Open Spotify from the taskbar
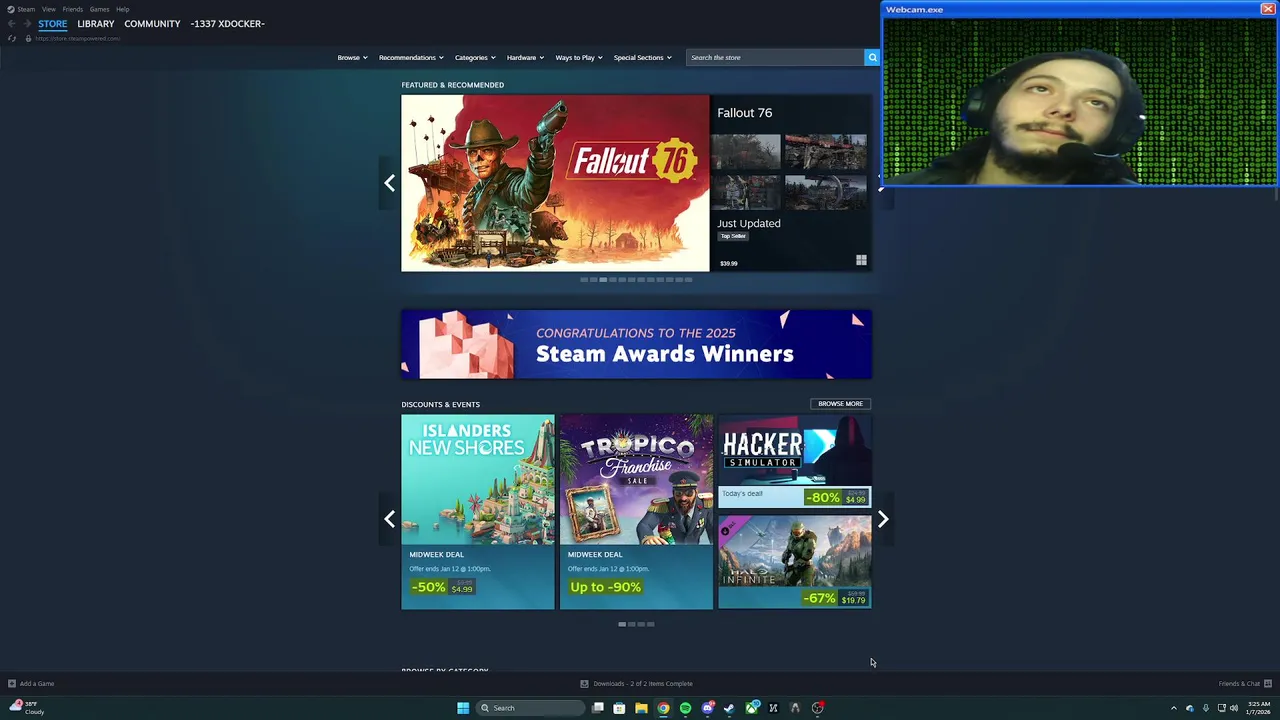 coord(685,708)
